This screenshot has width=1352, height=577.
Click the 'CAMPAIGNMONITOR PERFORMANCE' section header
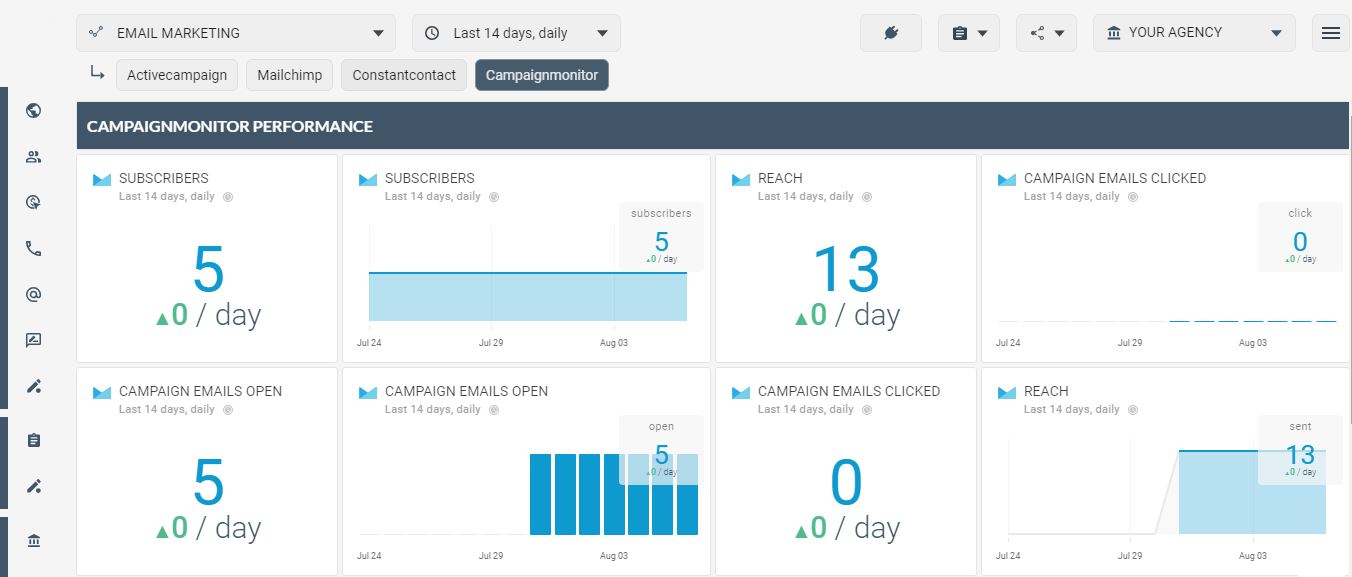click(713, 126)
